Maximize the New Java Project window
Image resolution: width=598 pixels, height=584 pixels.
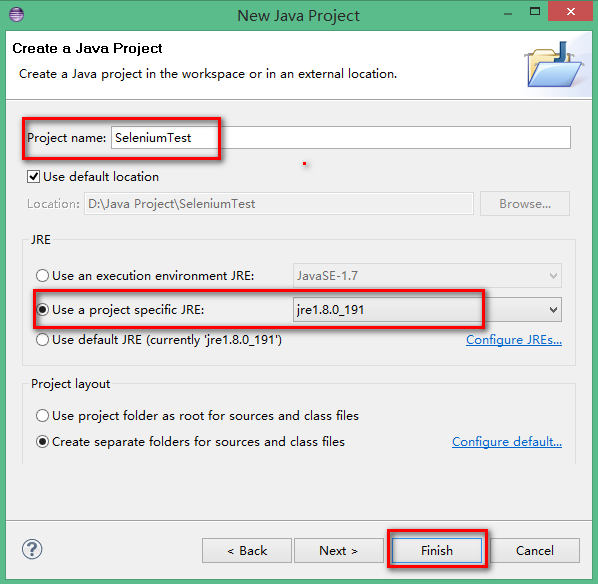(535, 11)
